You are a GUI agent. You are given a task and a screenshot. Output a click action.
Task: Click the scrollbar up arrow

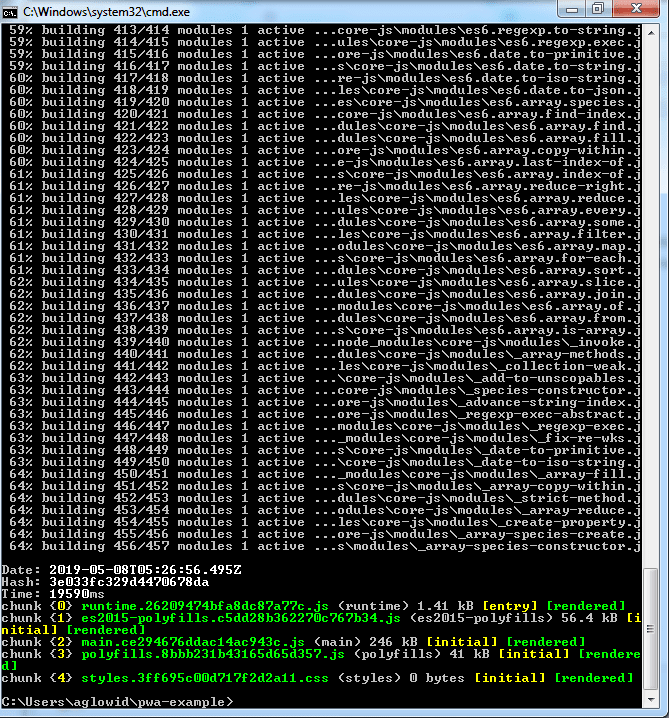pyautogui.click(x=651, y=33)
